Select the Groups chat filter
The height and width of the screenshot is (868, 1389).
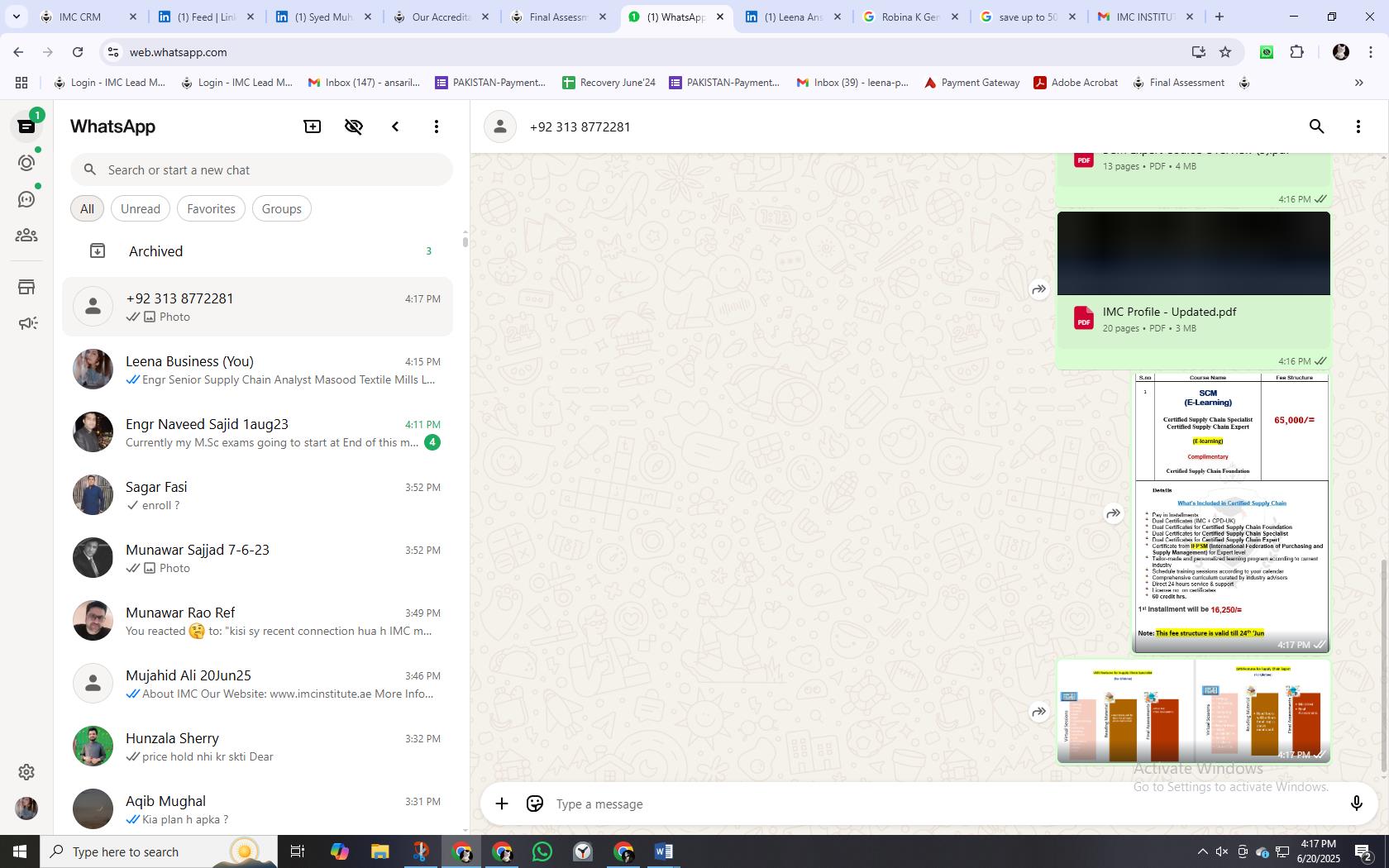[x=282, y=209]
